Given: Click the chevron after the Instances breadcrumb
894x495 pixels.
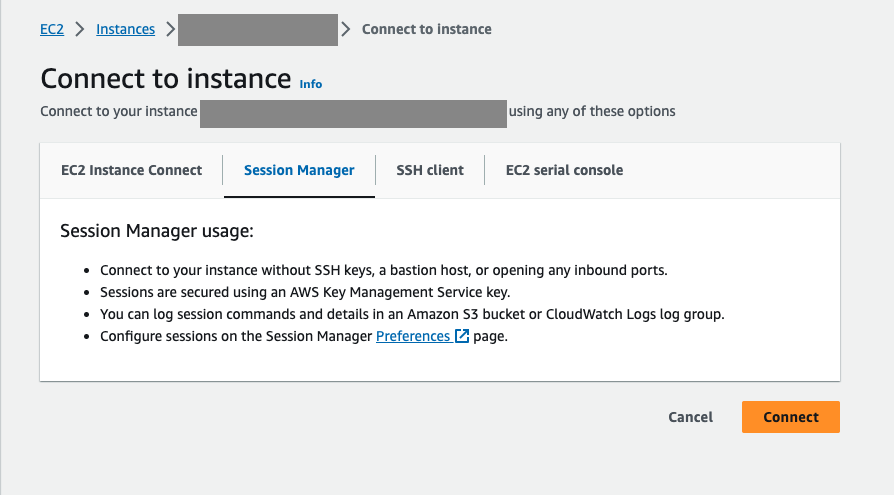Looking at the screenshot, I should tap(170, 29).
